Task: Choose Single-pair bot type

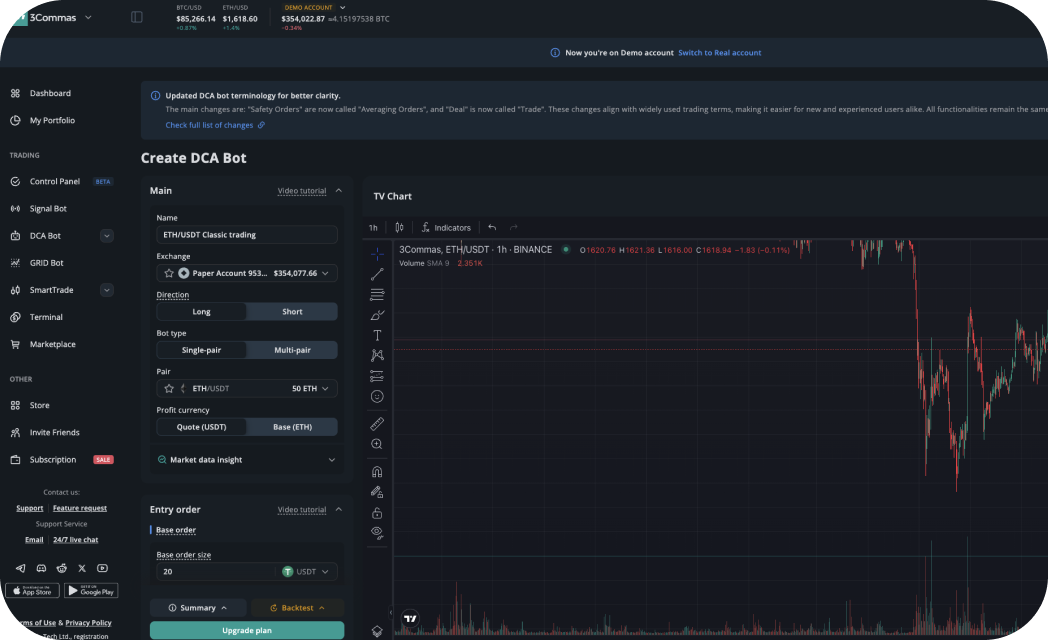Action: (x=202, y=350)
